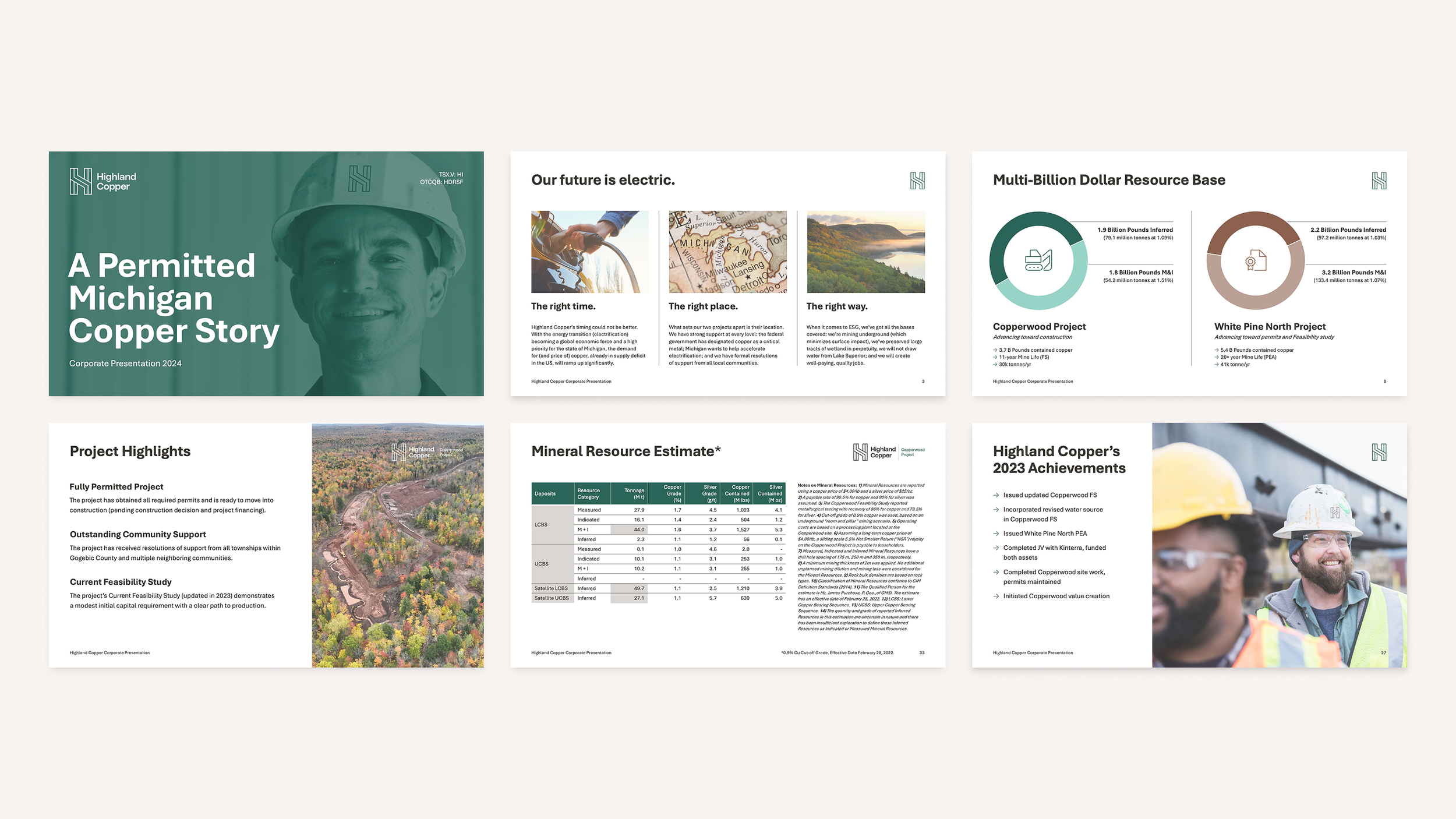Click the 'Current Feasibility Study' subheading

[x=121, y=583]
